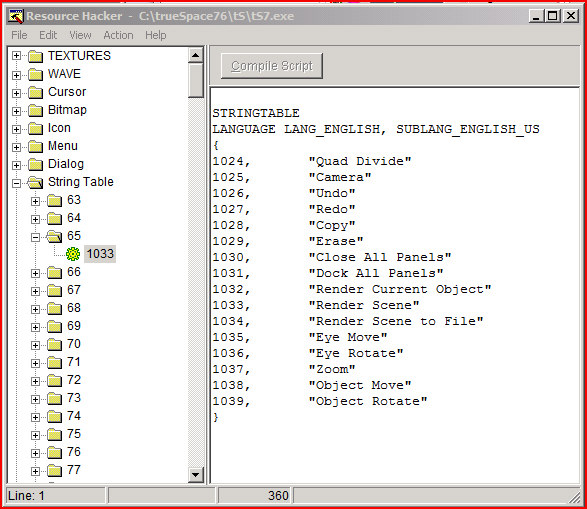
Task: Click the folder icon of 63
Action: click(x=55, y=201)
